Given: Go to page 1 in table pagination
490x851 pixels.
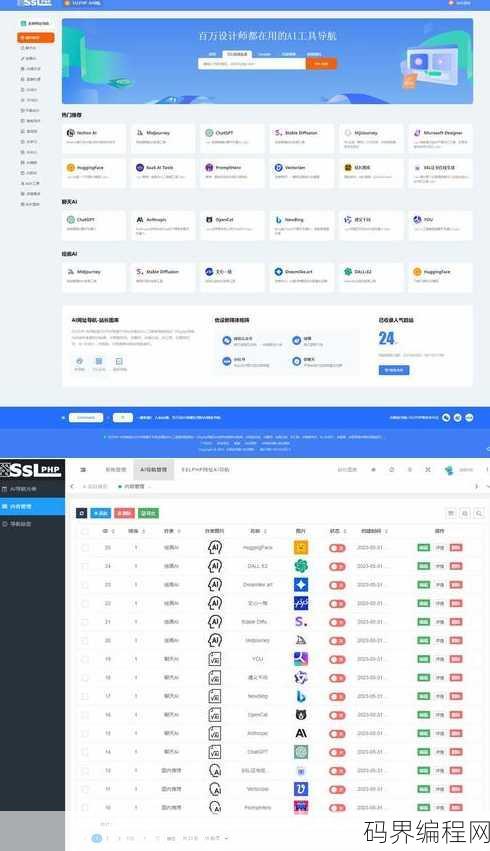Looking at the screenshot, I should click(x=97, y=838).
